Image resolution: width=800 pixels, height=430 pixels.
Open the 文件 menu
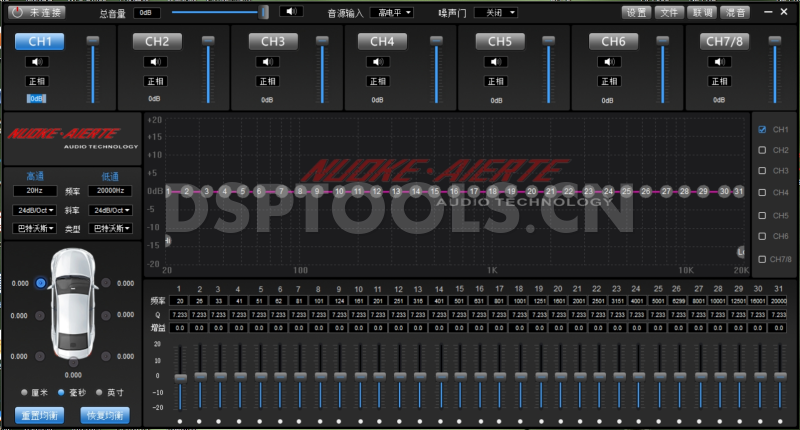(669, 12)
